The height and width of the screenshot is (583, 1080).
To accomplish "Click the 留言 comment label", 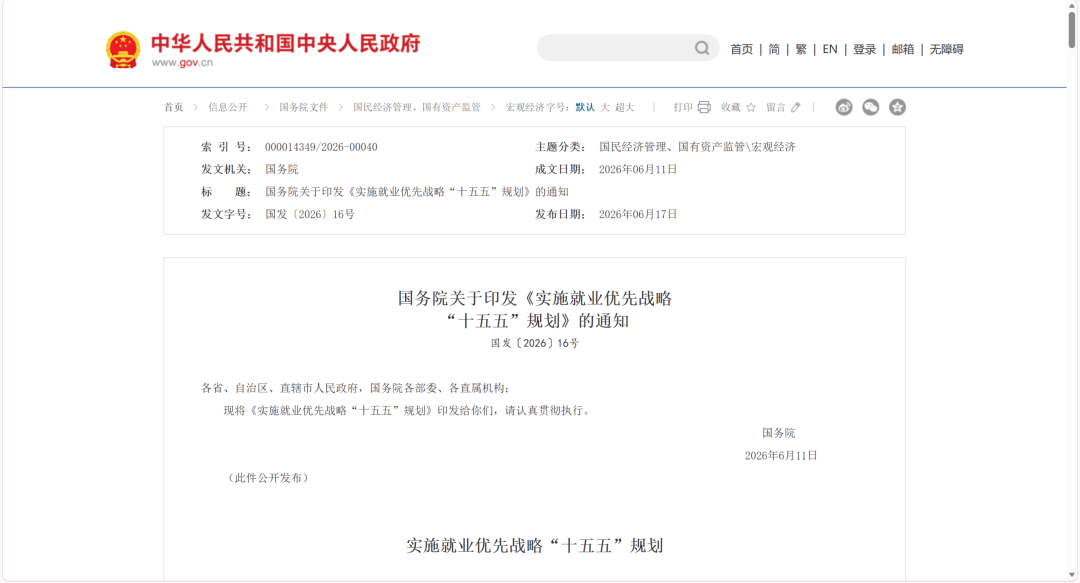I will click(776, 107).
